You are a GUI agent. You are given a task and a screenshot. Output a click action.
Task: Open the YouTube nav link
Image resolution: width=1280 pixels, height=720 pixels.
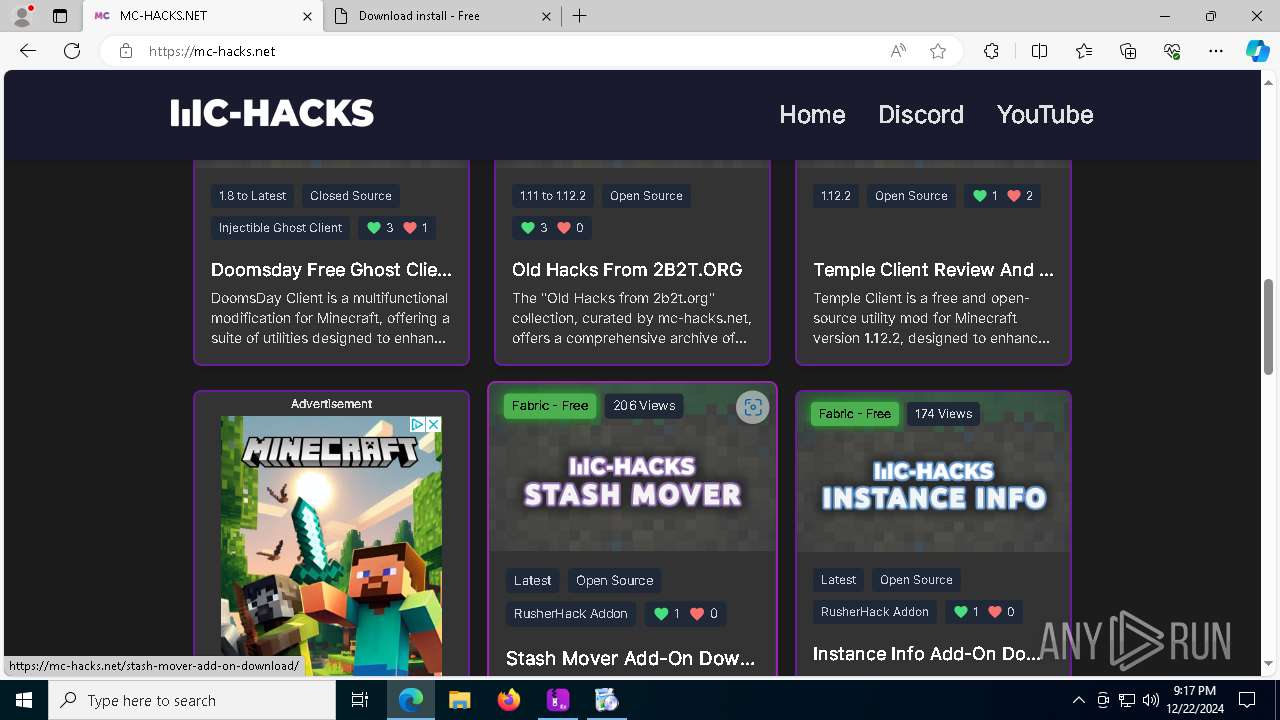pos(1045,114)
